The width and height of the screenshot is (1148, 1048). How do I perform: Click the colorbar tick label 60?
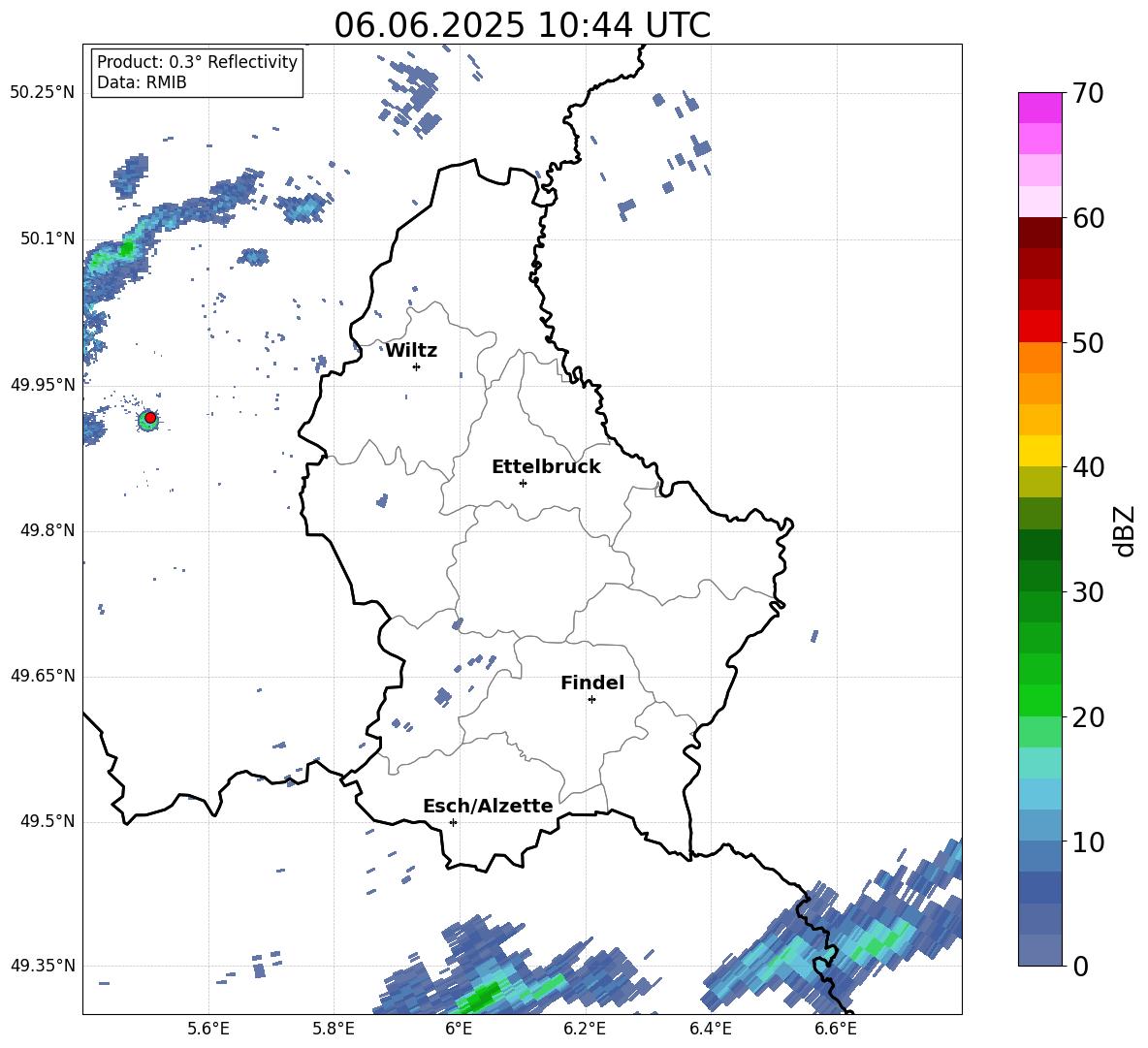1088,218
